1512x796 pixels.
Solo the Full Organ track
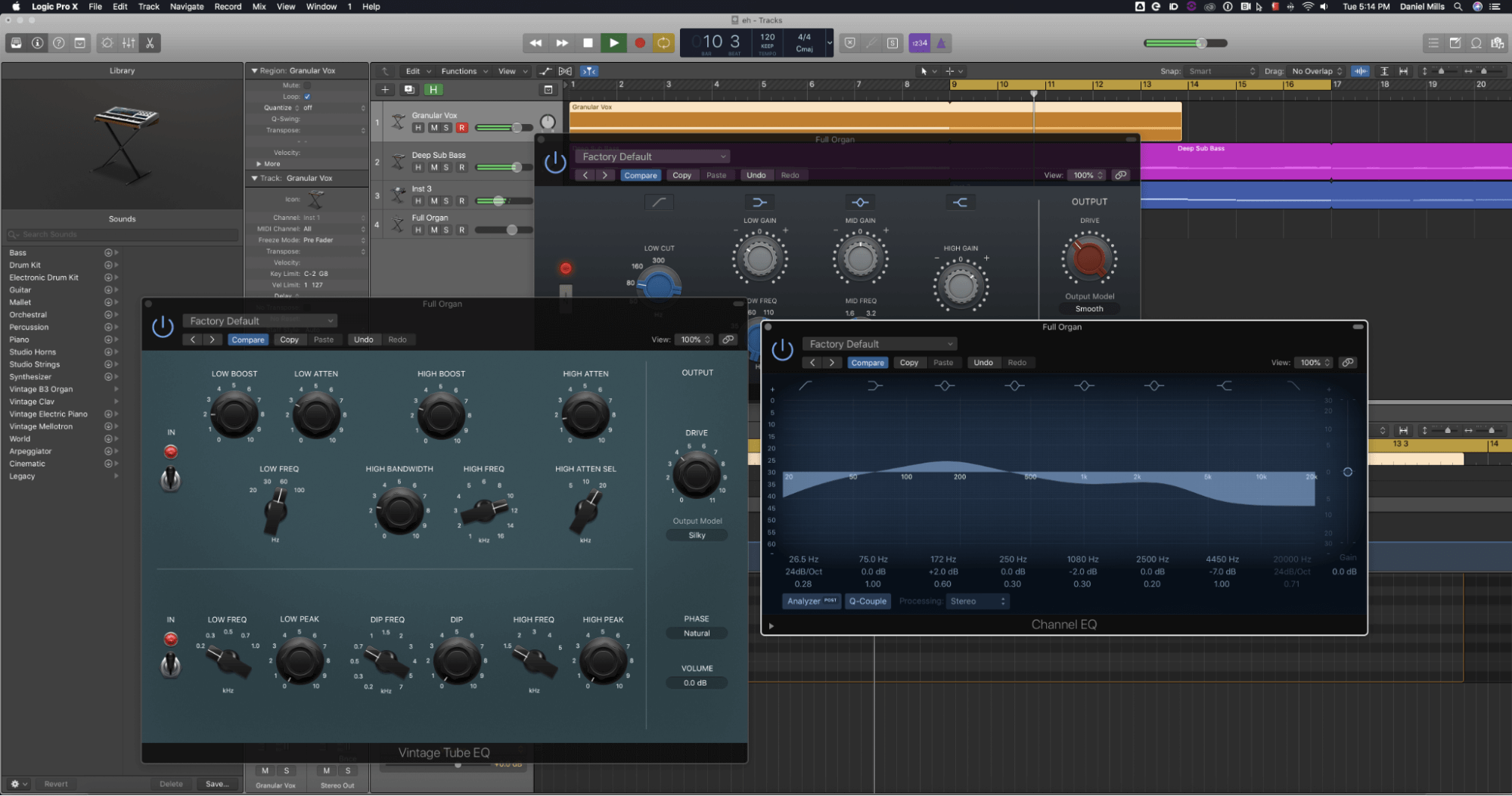click(447, 230)
